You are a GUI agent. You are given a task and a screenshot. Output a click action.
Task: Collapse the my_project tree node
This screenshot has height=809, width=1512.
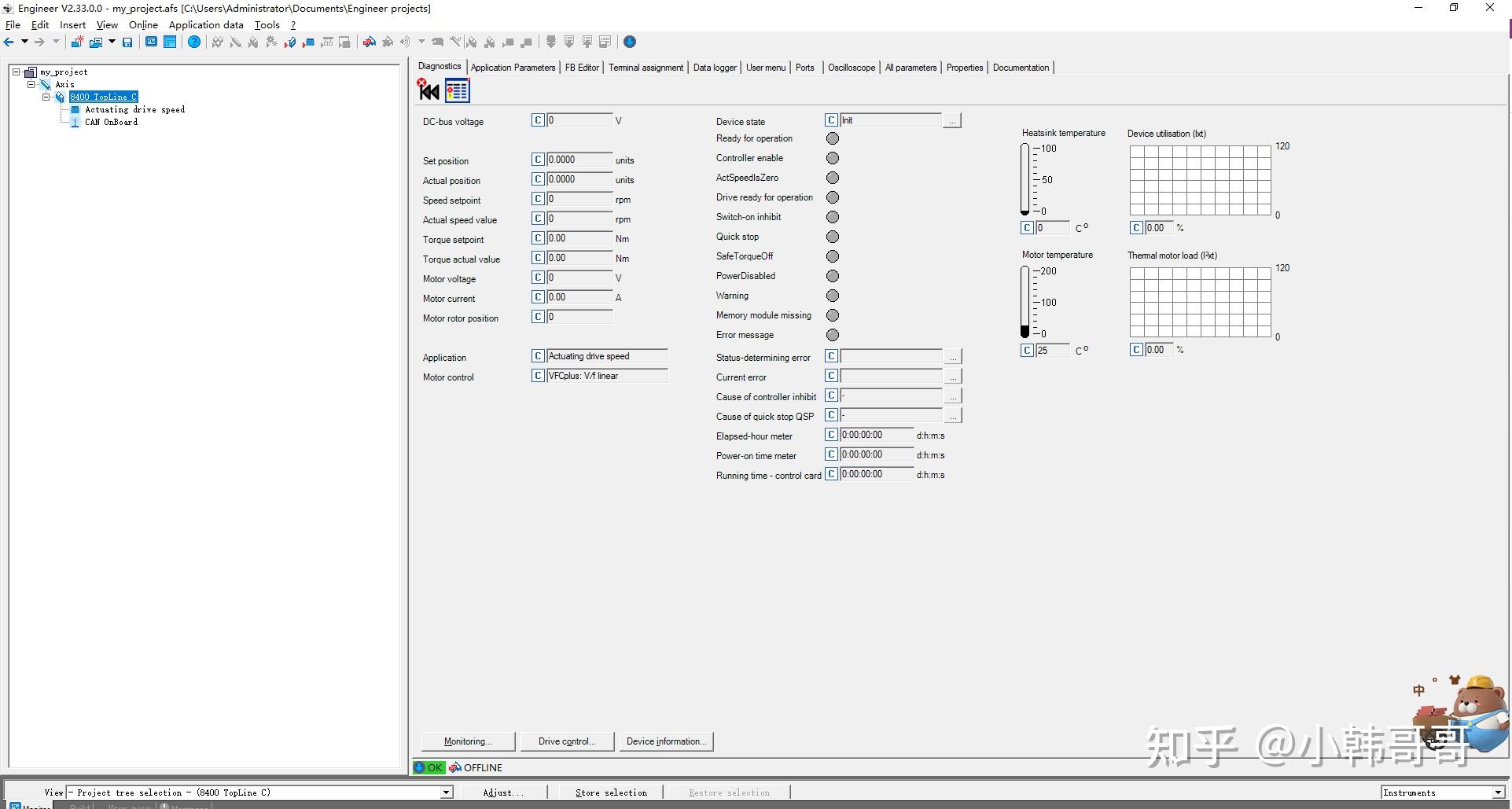tap(16, 72)
